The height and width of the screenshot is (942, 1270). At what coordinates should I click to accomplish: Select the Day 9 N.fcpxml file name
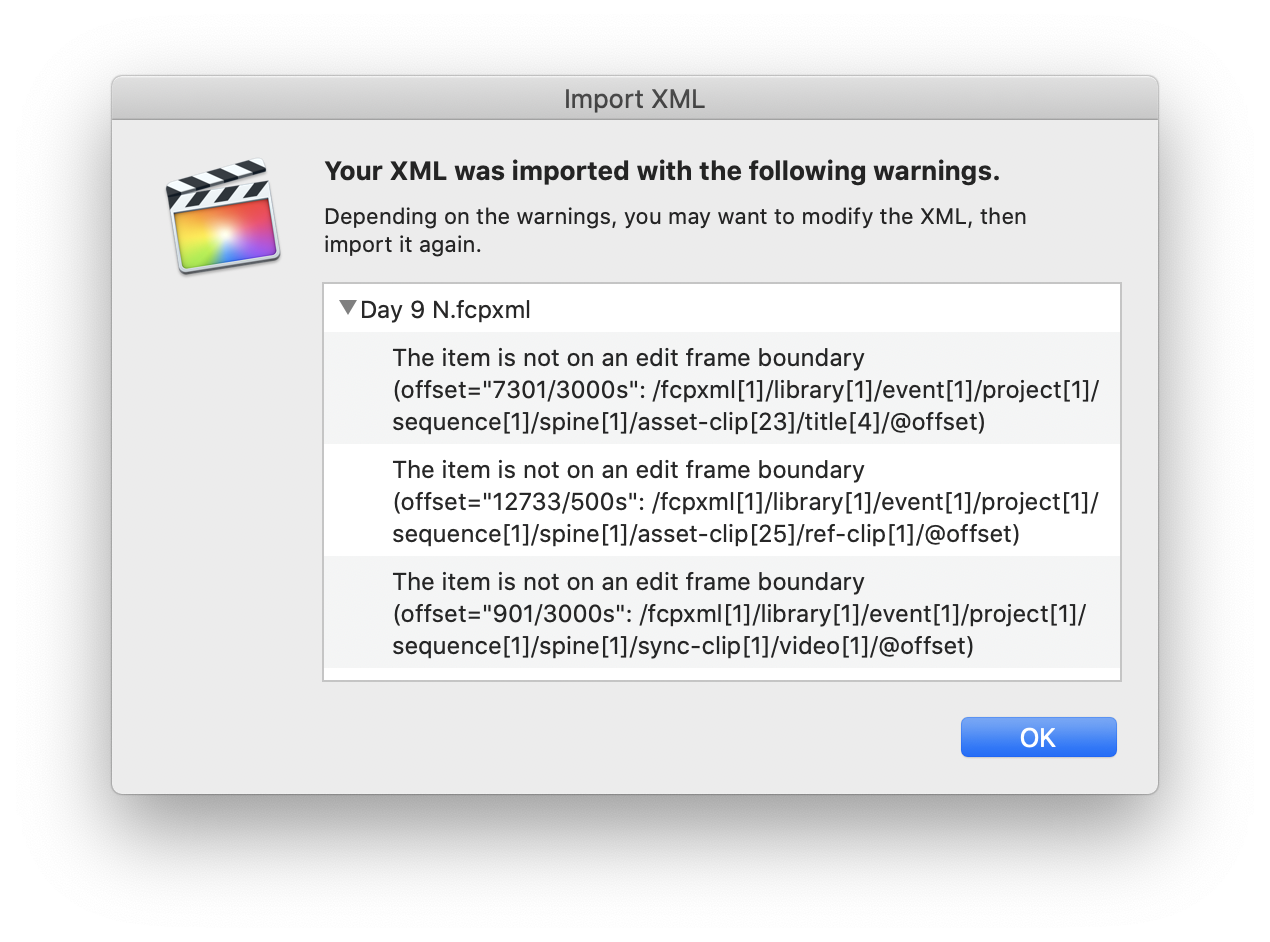pos(445,310)
